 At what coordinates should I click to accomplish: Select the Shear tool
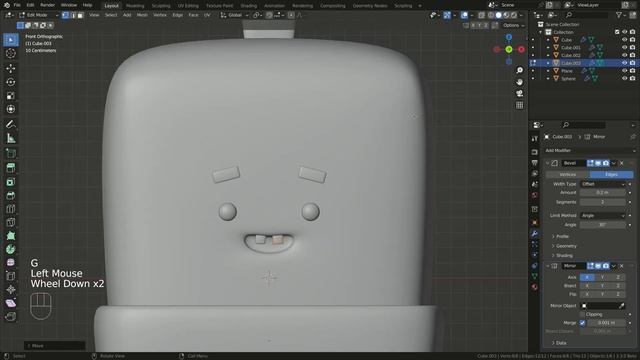pyautogui.click(x=11, y=303)
